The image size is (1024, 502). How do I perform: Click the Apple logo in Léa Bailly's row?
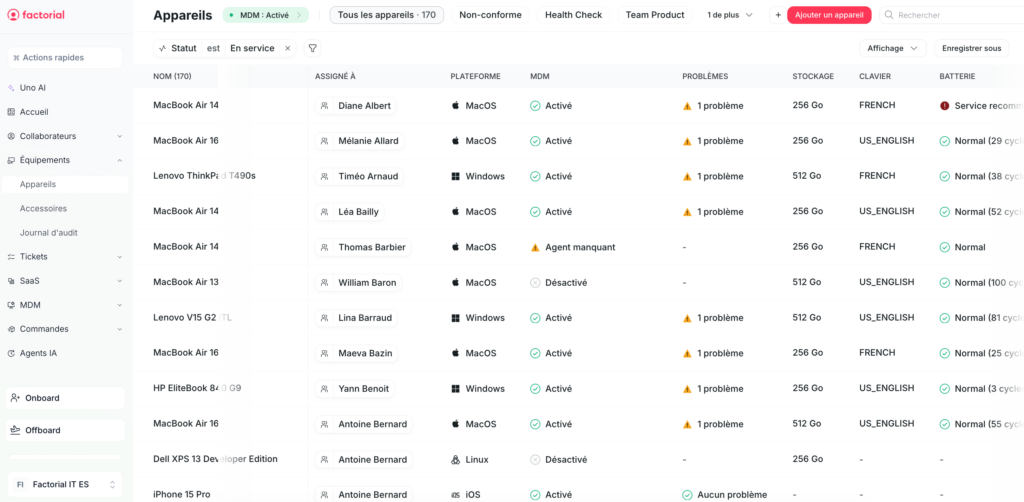455,212
